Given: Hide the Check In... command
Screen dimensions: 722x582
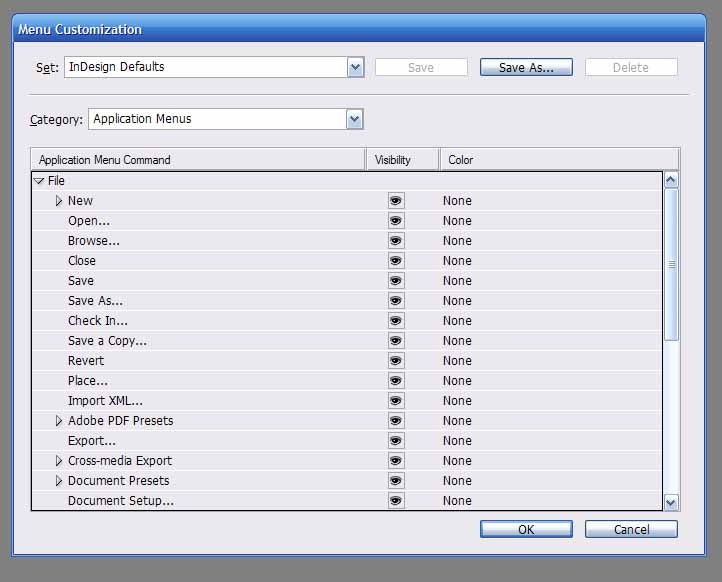Looking at the screenshot, I should click(396, 321).
